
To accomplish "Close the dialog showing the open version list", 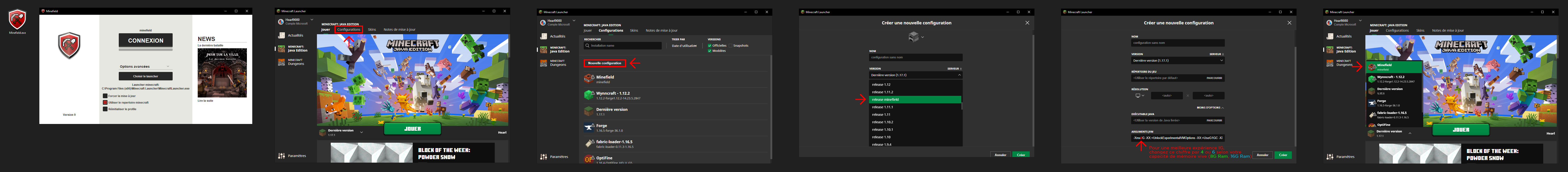I will pyautogui.click(x=1027, y=22).
